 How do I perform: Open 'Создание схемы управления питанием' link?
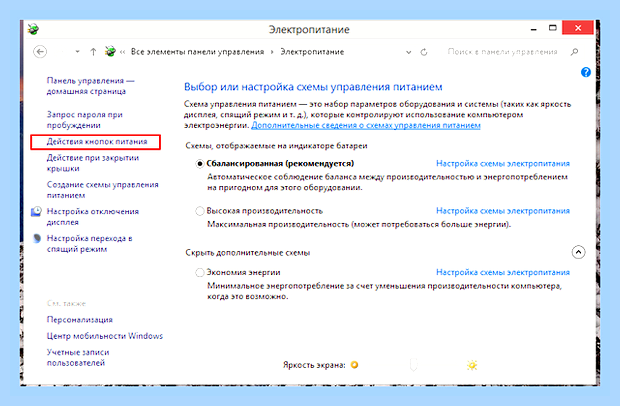(102, 190)
